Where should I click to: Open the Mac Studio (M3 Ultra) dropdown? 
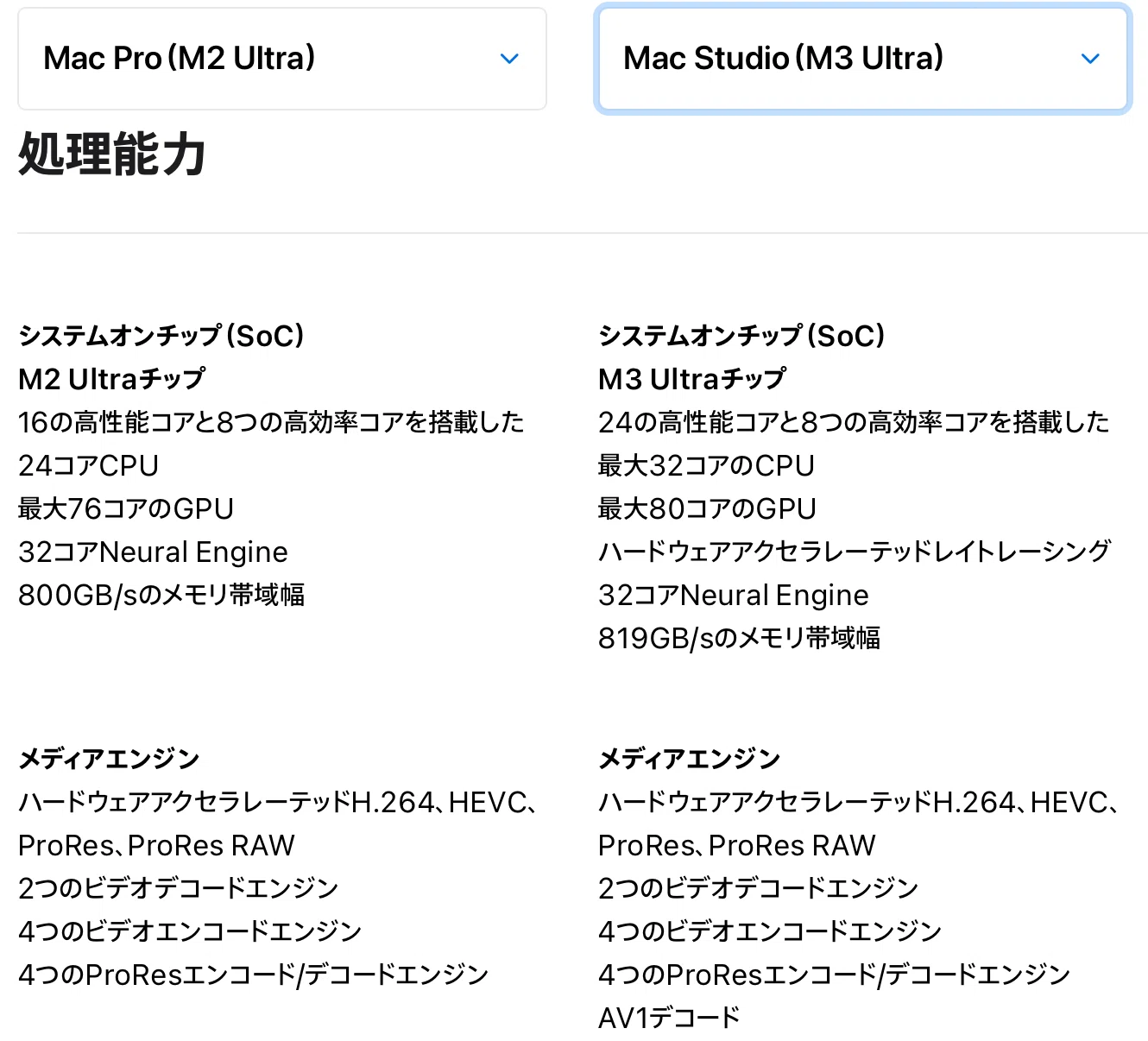pyautogui.click(x=862, y=59)
